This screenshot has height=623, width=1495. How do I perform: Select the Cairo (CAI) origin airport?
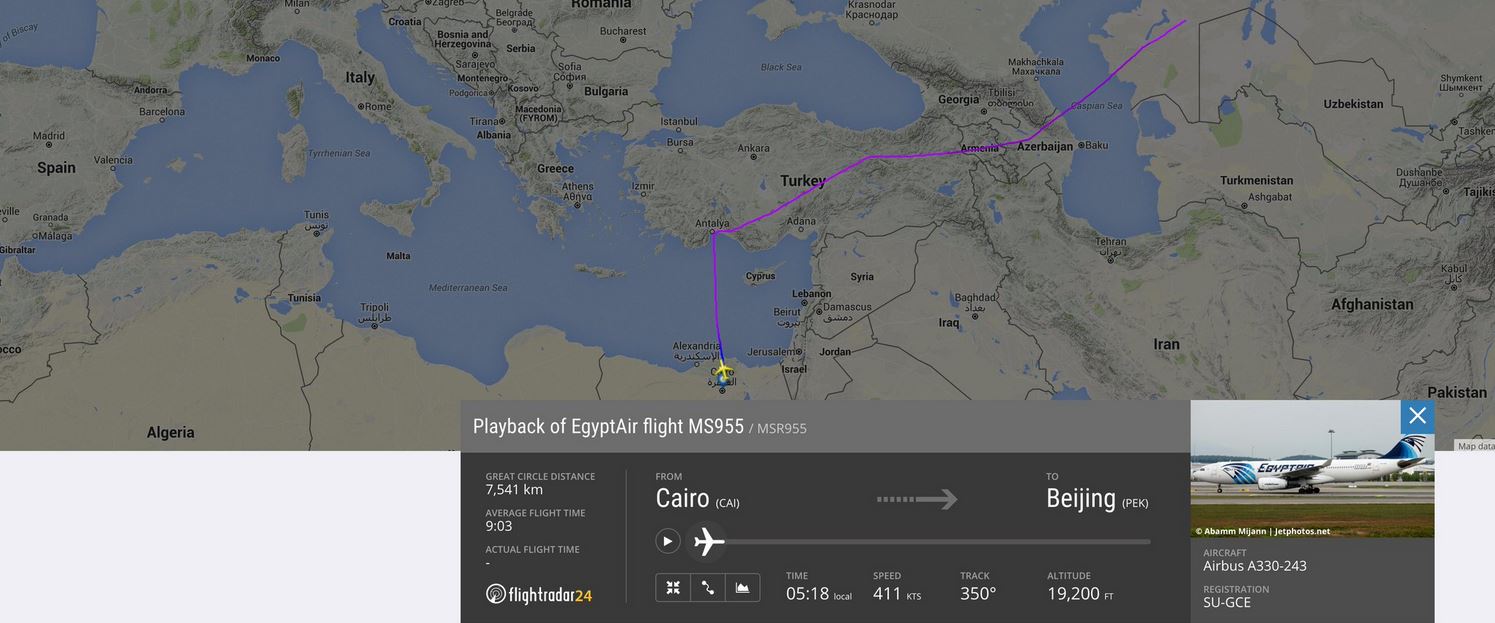[697, 499]
